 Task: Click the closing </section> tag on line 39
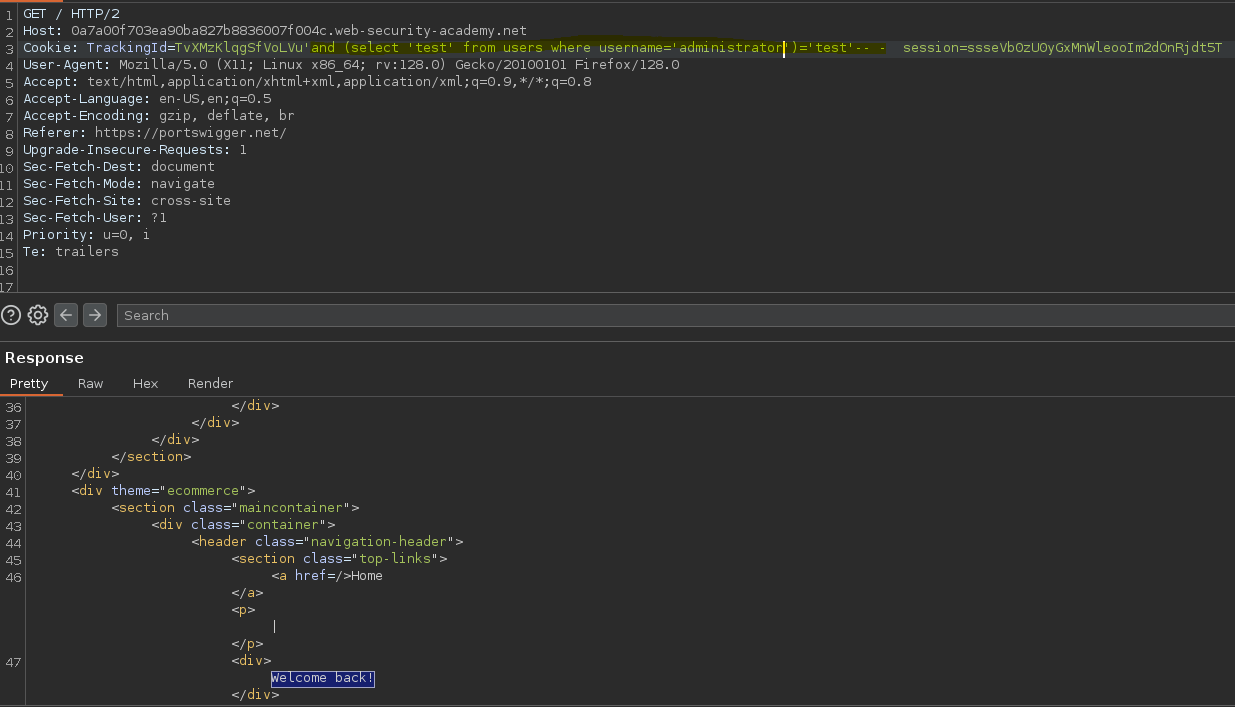point(151,457)
